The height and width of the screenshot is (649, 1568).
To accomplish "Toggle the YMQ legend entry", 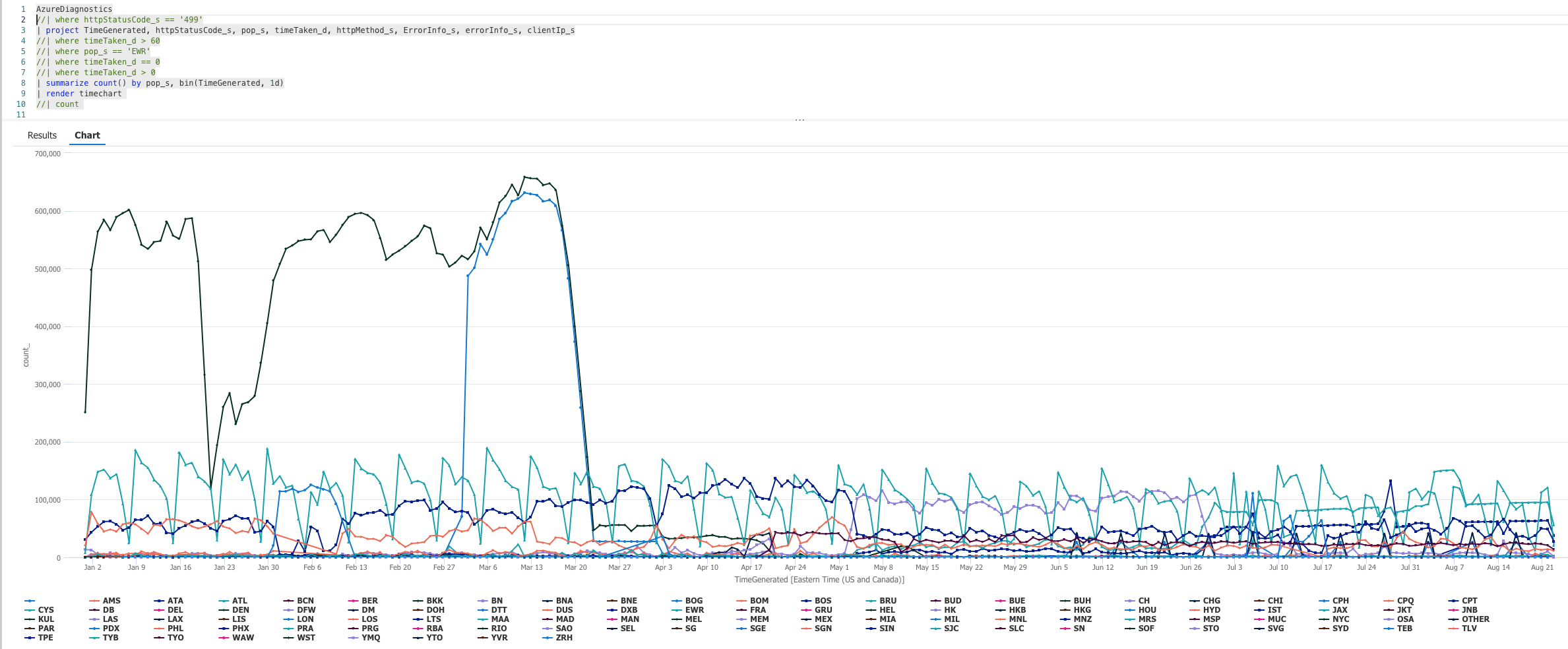I will (363, 638).
